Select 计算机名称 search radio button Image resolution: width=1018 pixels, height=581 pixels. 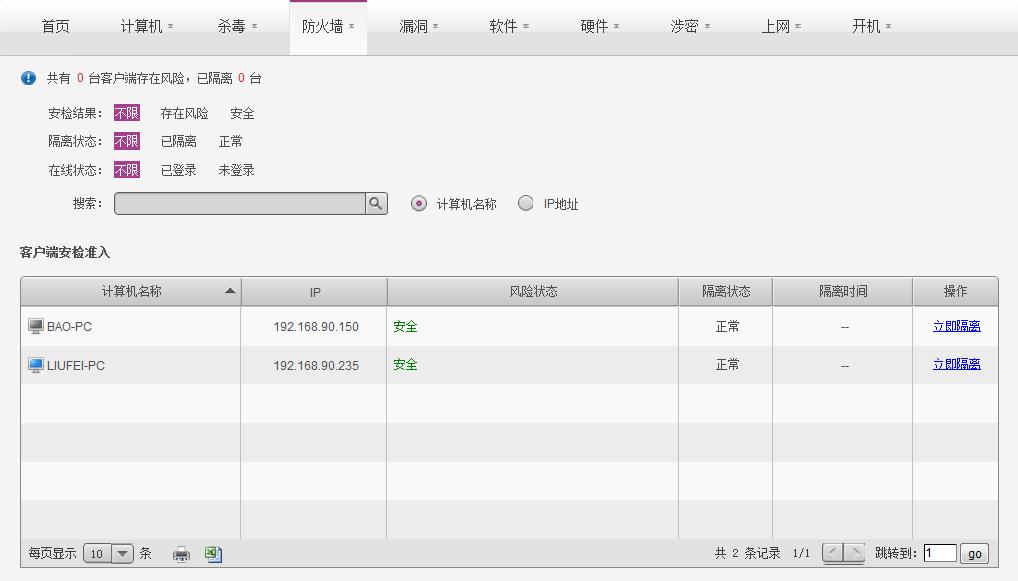(x=419, y=204)
